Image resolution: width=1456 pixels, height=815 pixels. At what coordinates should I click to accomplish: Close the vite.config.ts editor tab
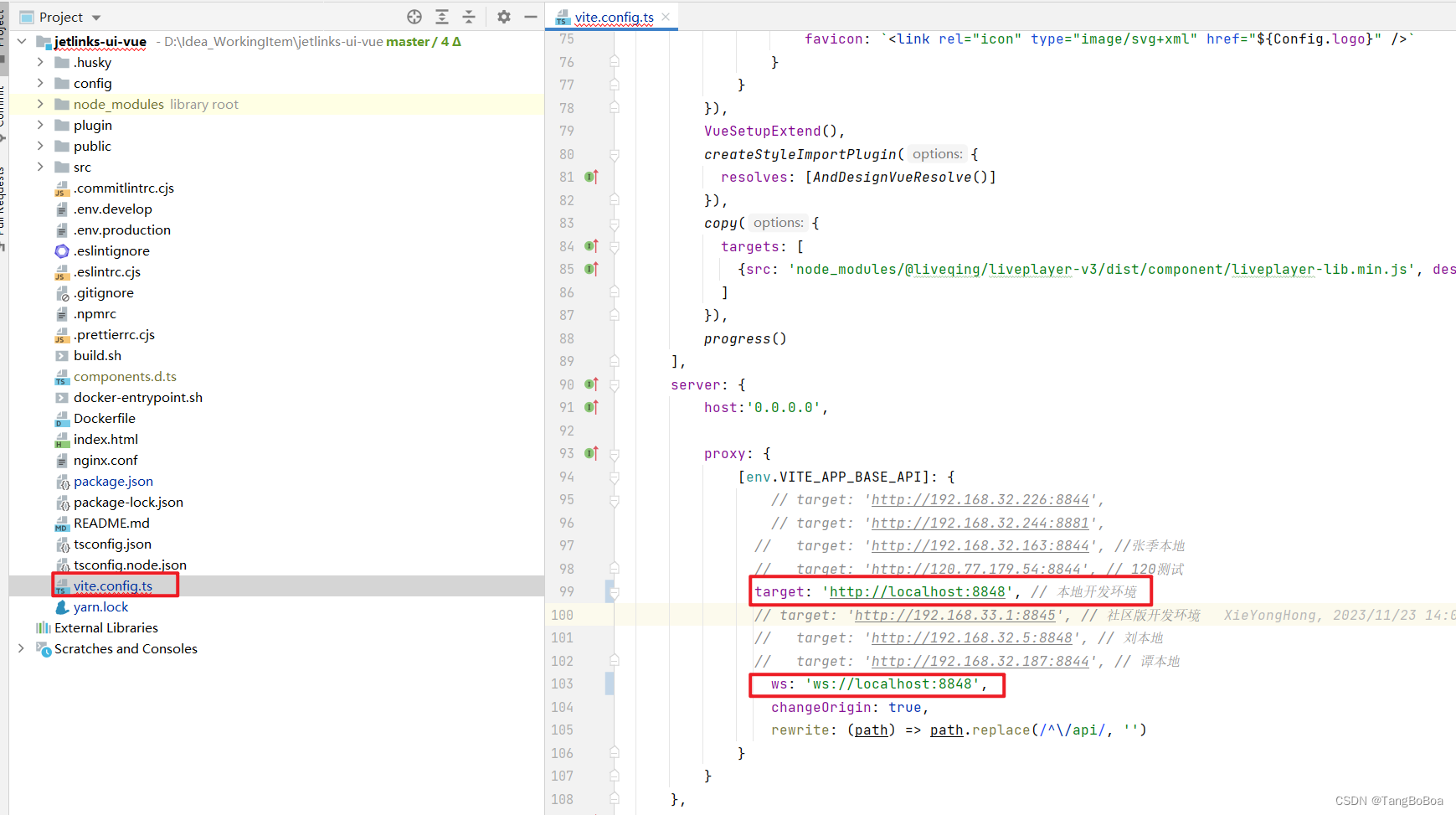point(666,17)
